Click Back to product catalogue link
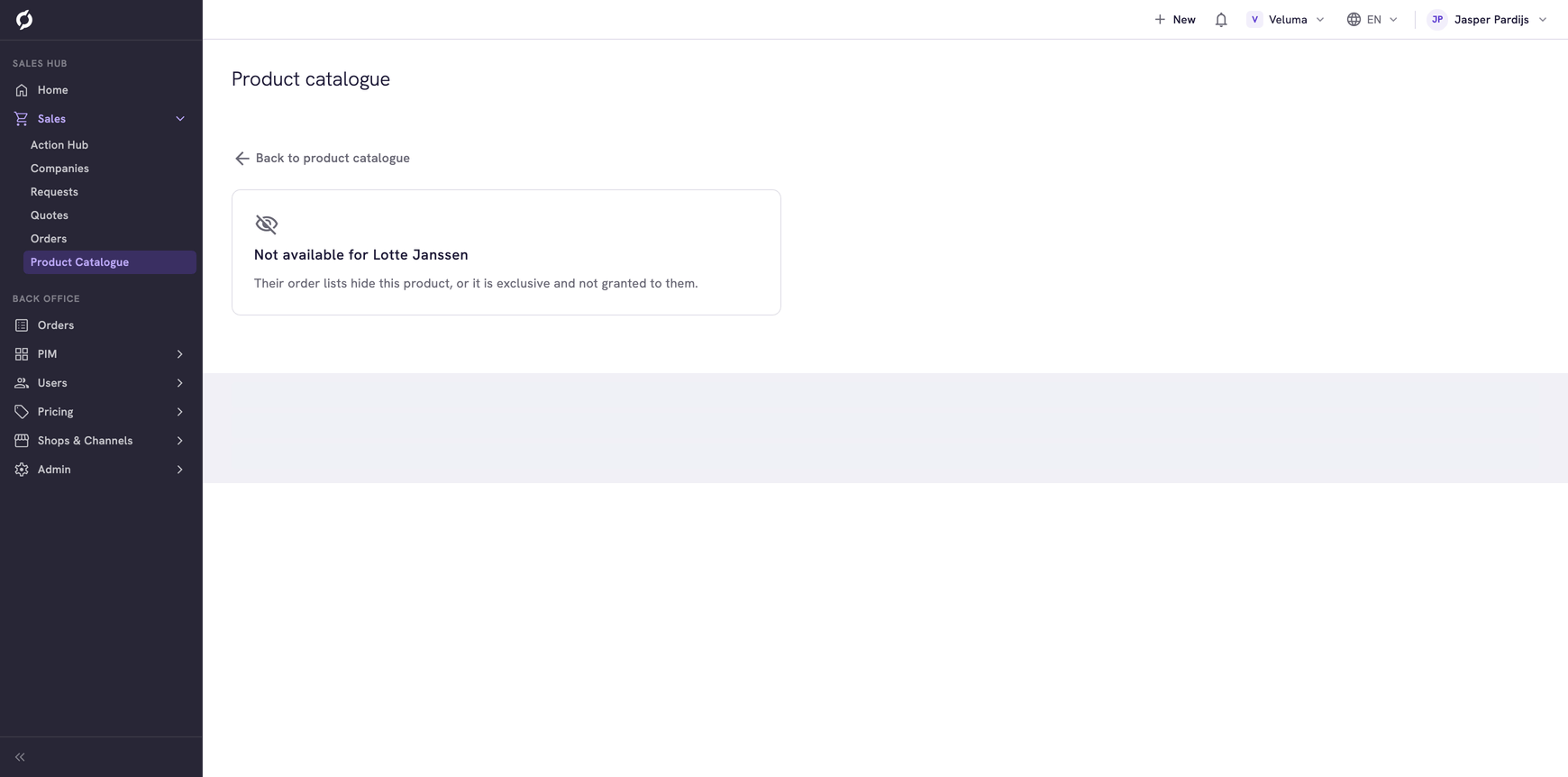Image resolution: width=1568 pixels, height=777 pixels. point(322,159)
